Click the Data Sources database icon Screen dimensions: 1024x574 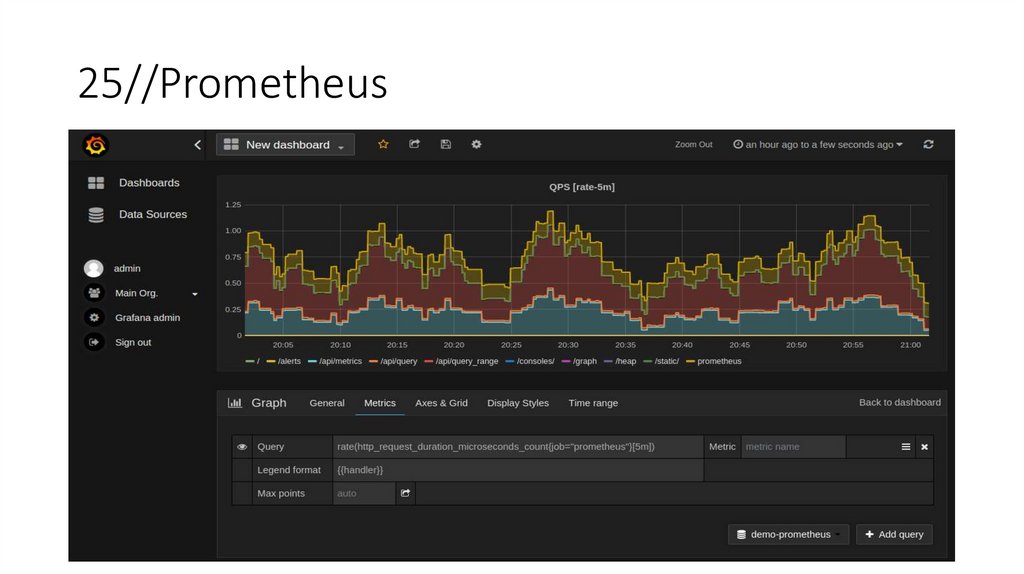96,215
